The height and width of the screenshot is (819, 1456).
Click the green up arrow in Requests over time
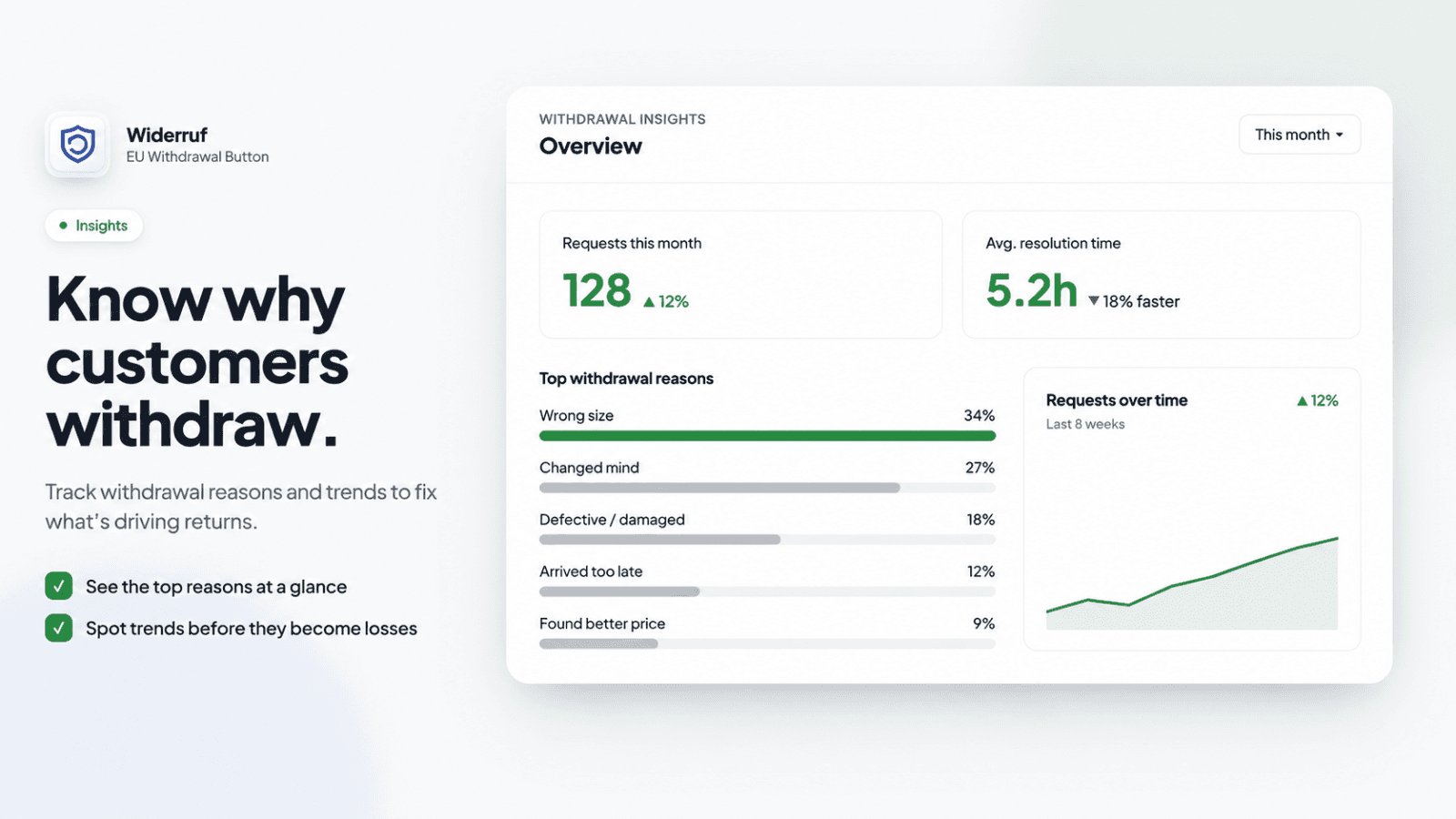tap(1302, 400)
